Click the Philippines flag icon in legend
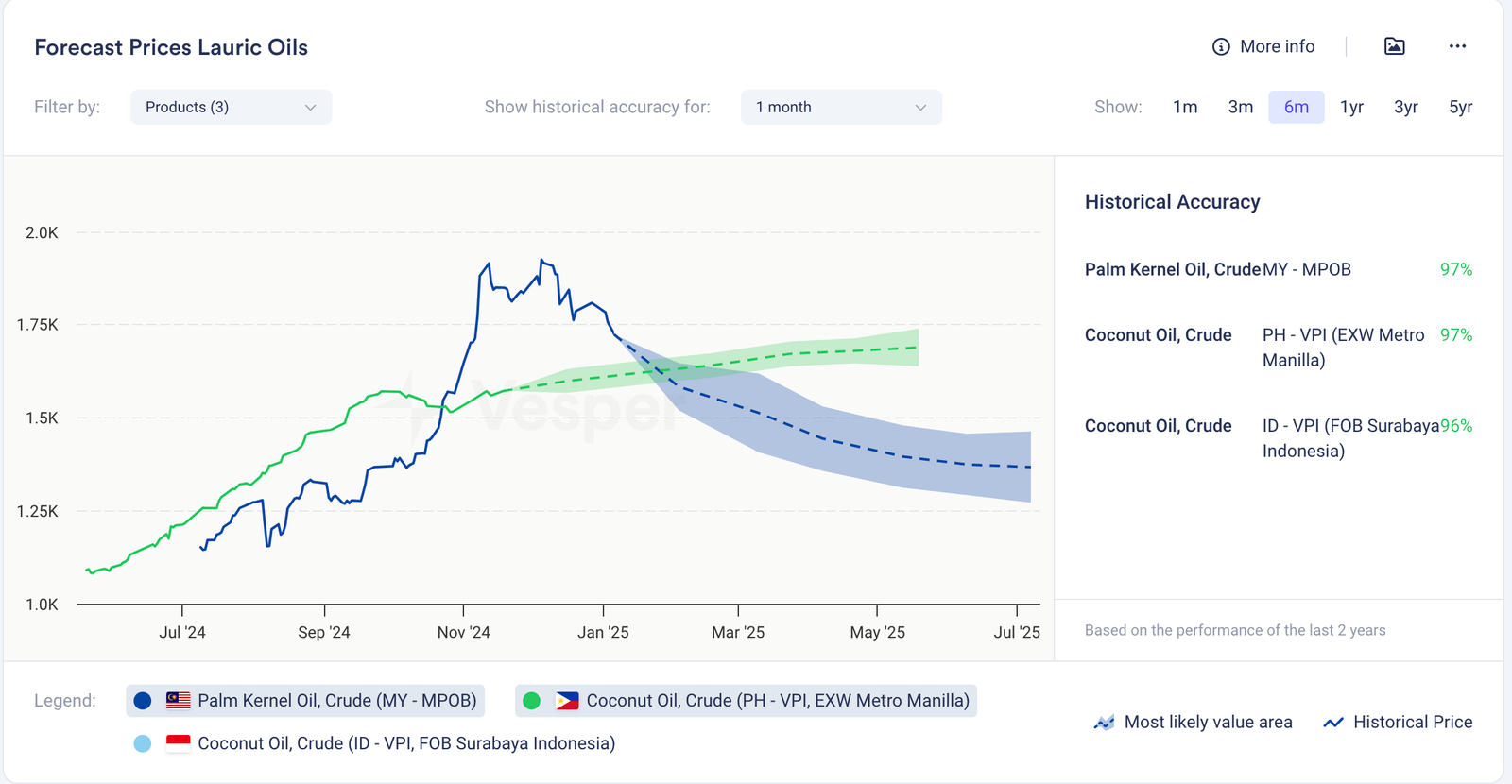 click(567, 701)
